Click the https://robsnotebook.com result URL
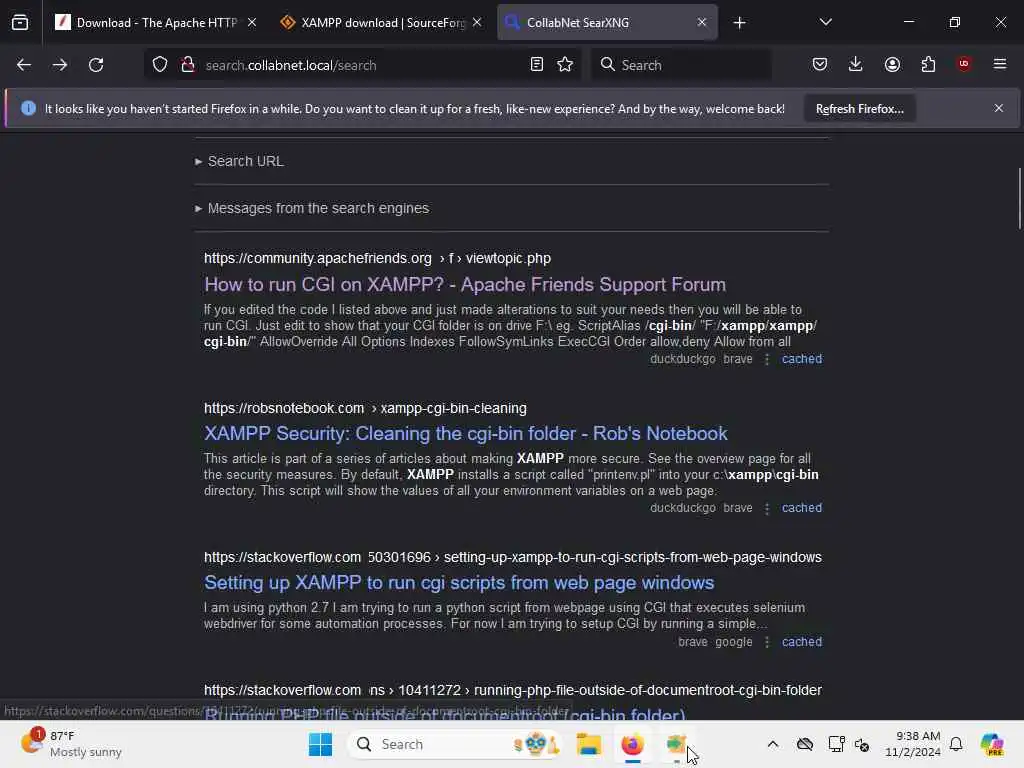This screenshot has height=768, width=1024. pyautogui.click(x=365, y=408)
